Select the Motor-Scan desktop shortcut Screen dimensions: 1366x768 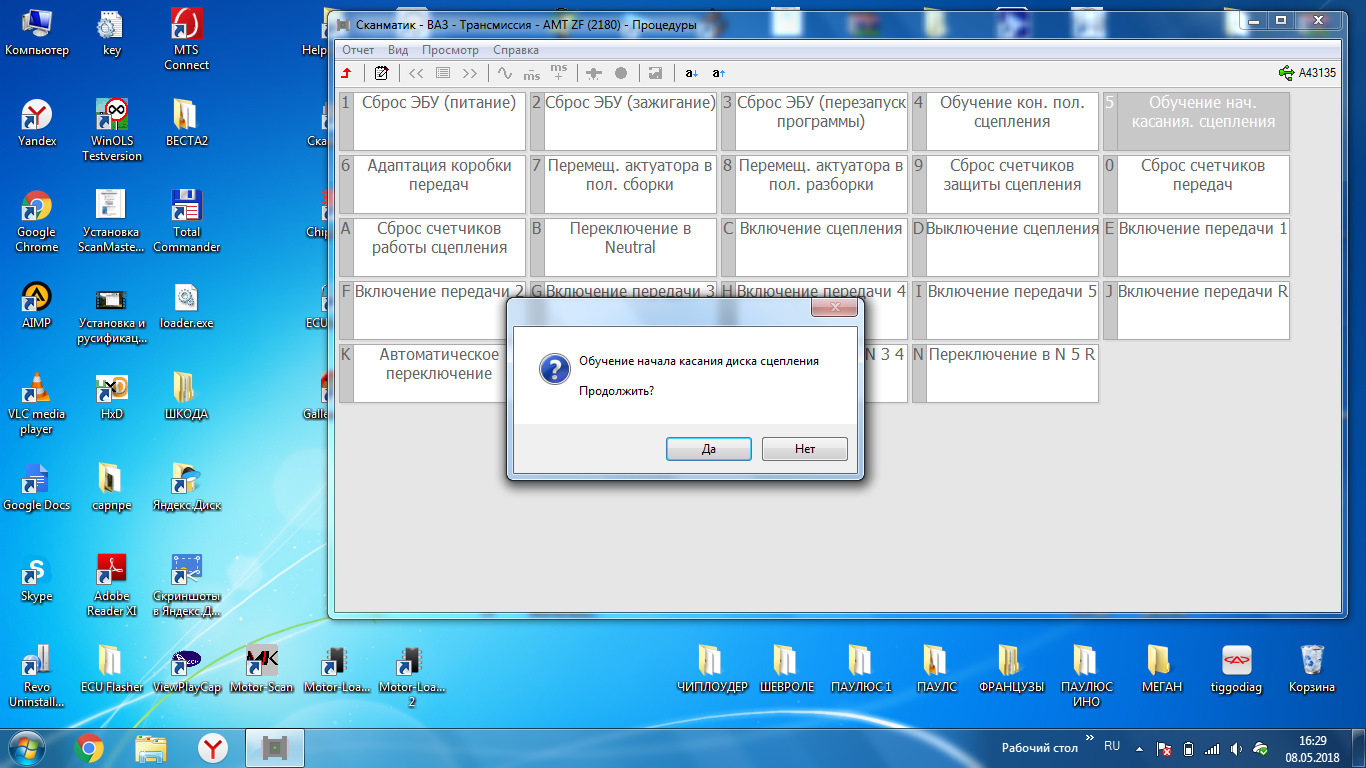tap(262, 670)
